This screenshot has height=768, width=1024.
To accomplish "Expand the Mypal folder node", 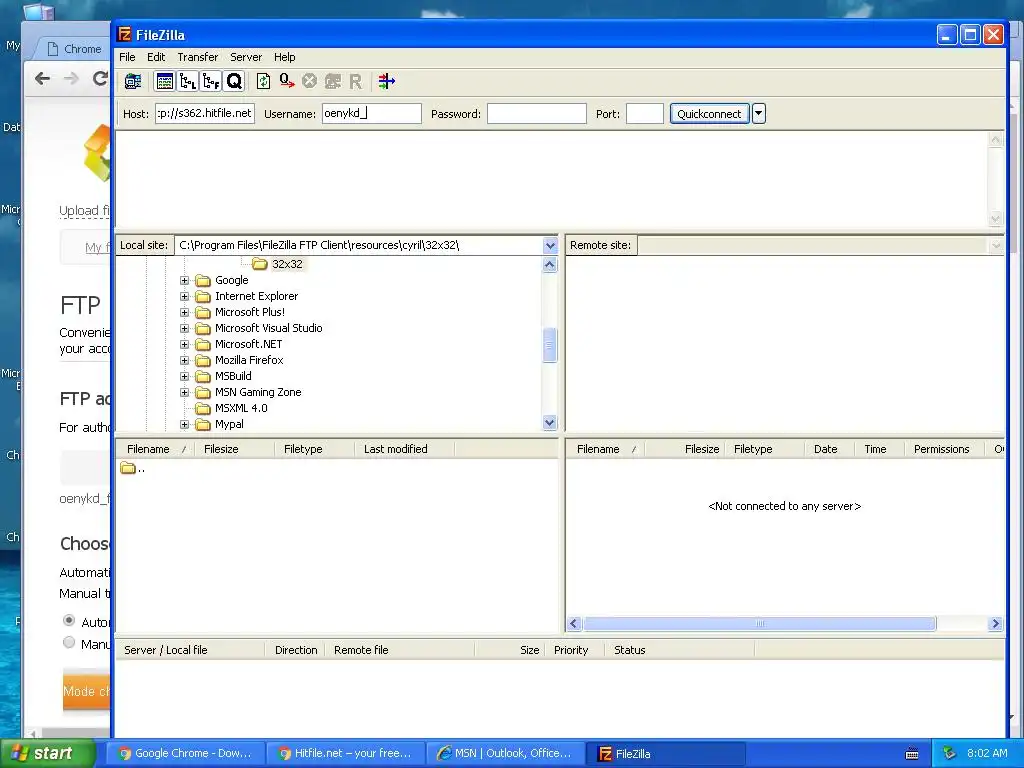I will tap(185, 424).
